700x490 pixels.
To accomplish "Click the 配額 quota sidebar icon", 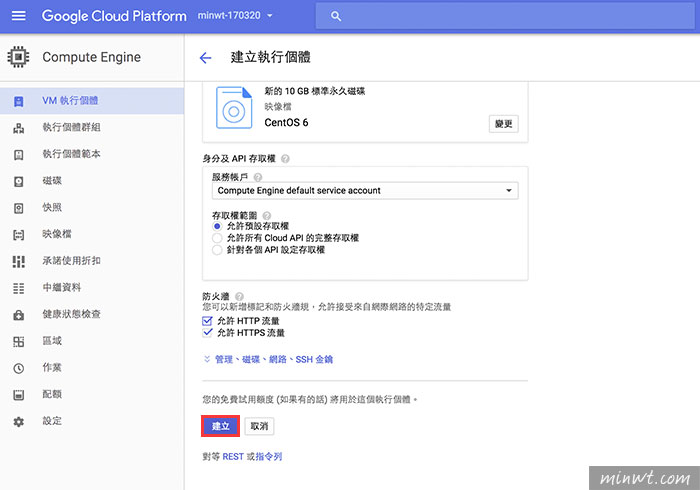I will [18, 395].
